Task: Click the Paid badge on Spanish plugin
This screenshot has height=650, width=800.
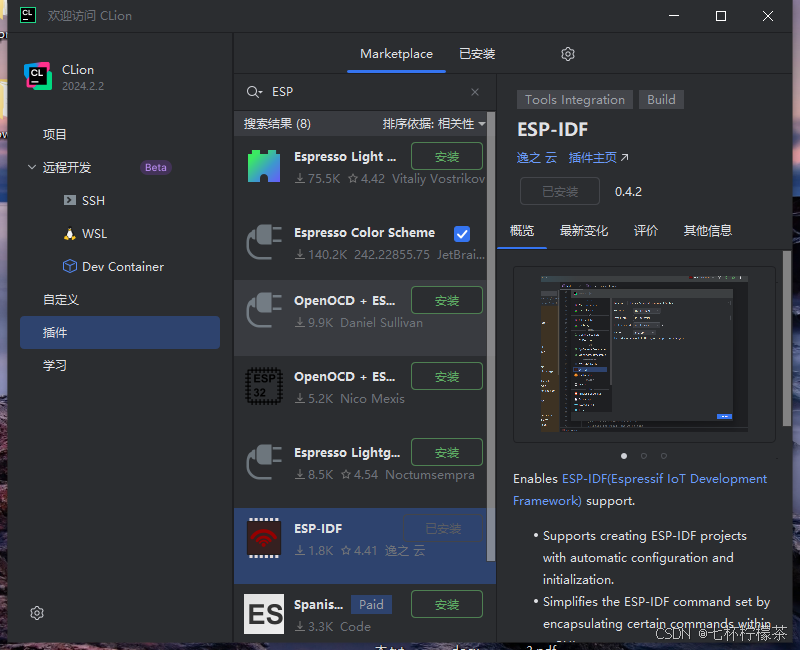Action: click(371, 605)
